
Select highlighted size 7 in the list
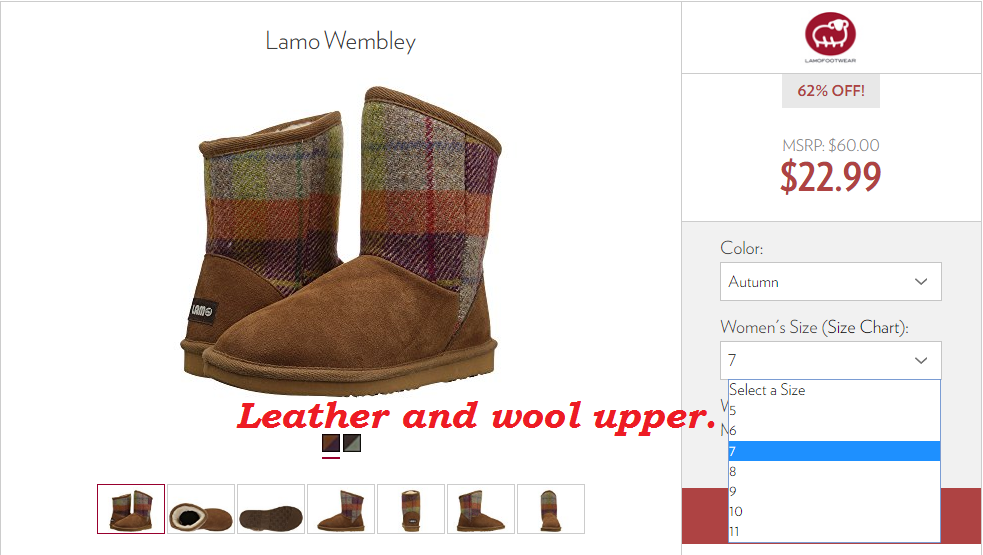coord(834,451)
